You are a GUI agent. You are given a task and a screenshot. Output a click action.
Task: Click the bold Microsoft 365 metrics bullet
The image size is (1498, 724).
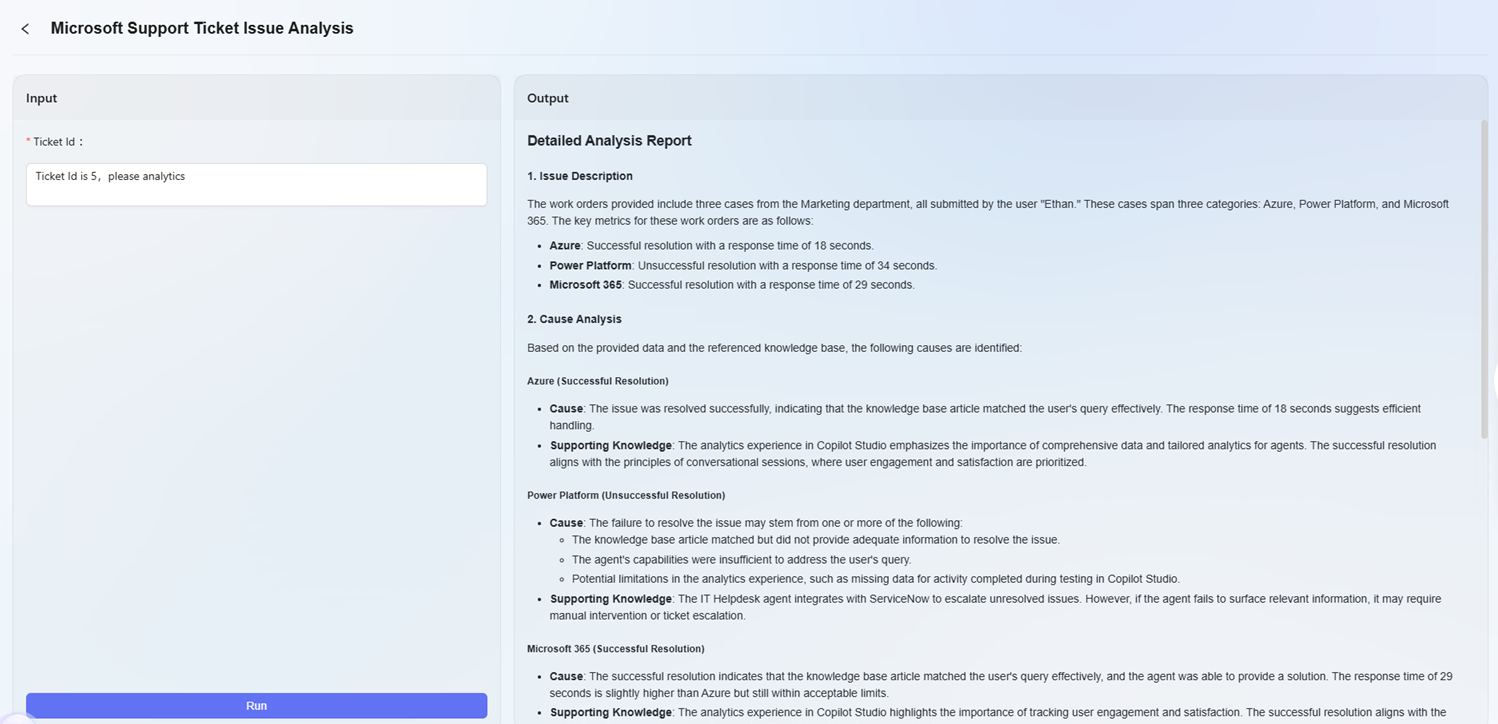(585, 285)
